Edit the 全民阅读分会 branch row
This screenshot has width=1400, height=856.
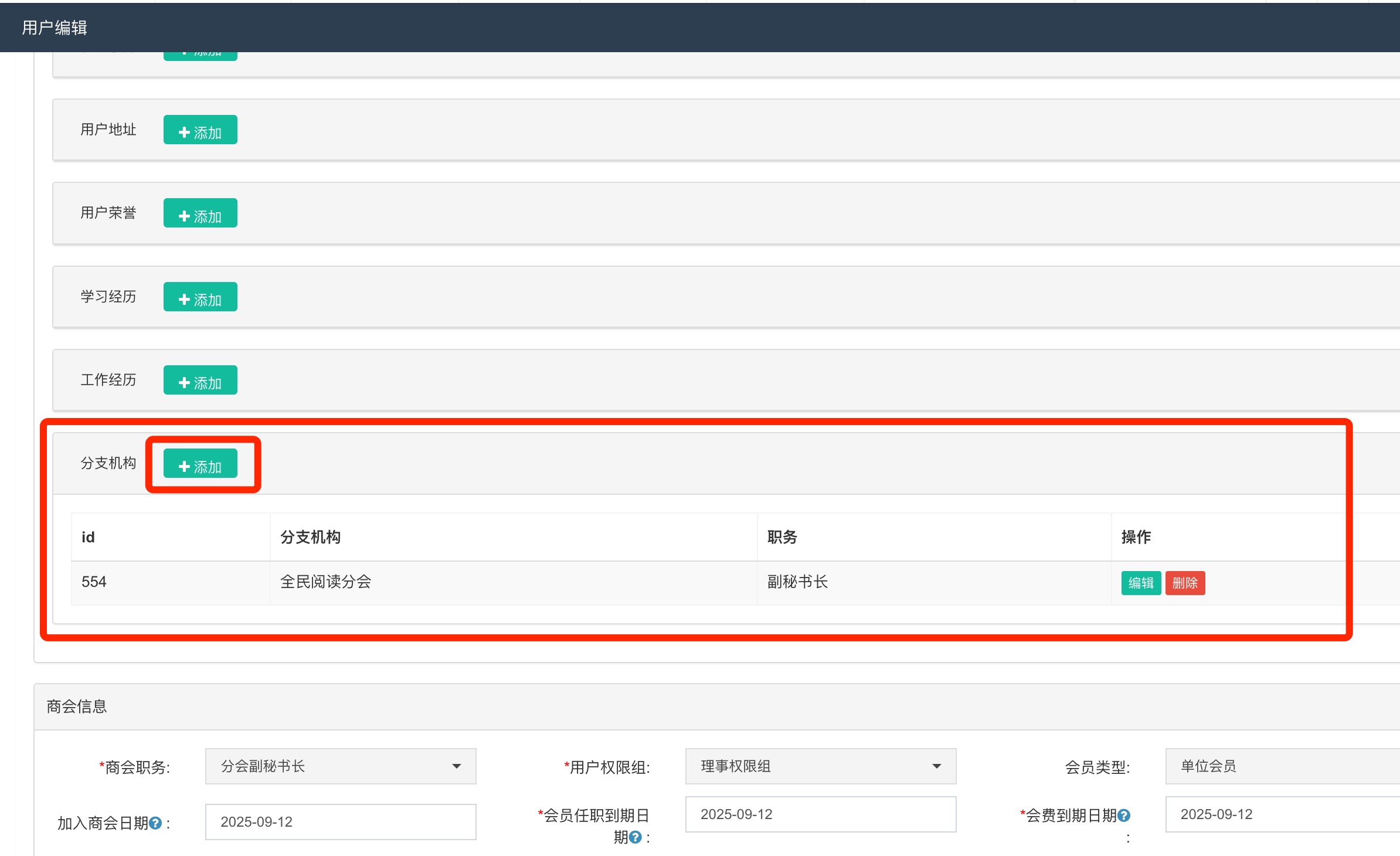pyautogui.click(x=1140, y=583)
